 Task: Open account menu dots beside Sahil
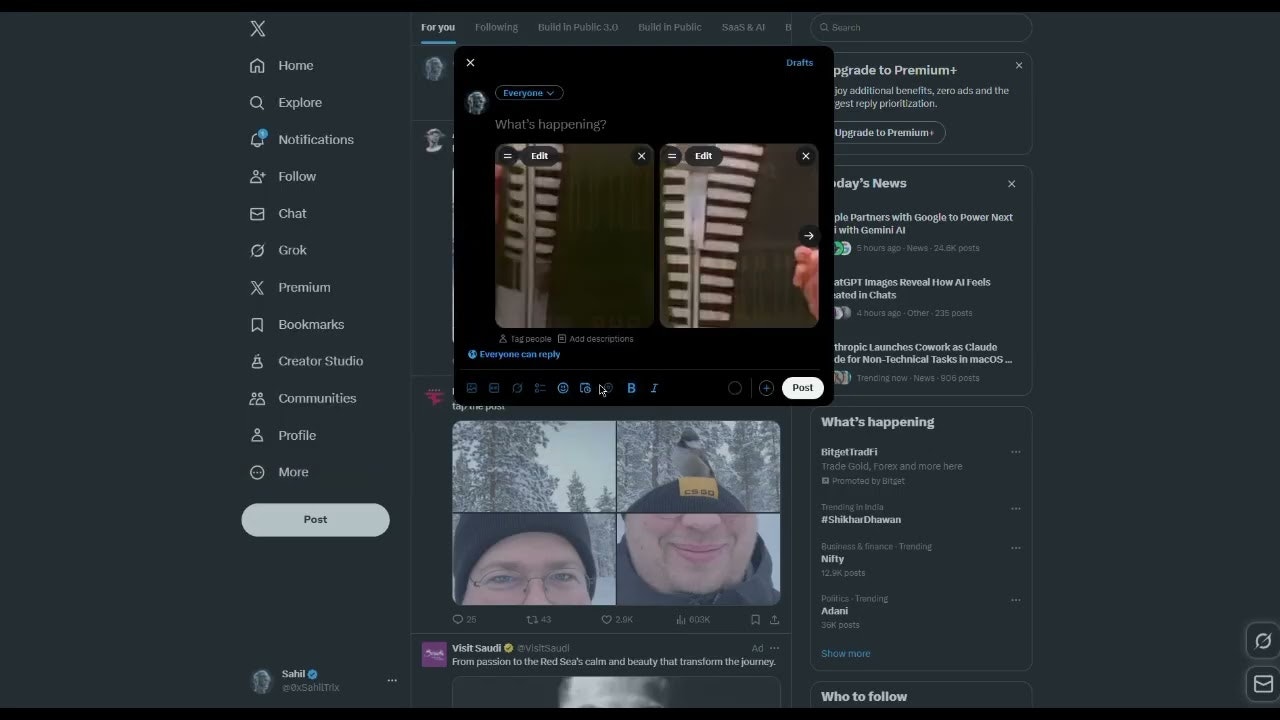[392, 681]
